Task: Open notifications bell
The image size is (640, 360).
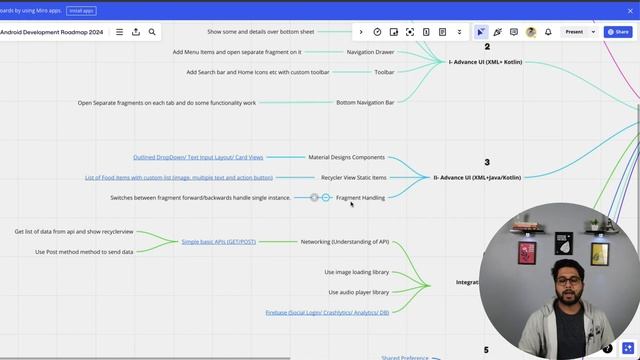Action: point(548,32)
